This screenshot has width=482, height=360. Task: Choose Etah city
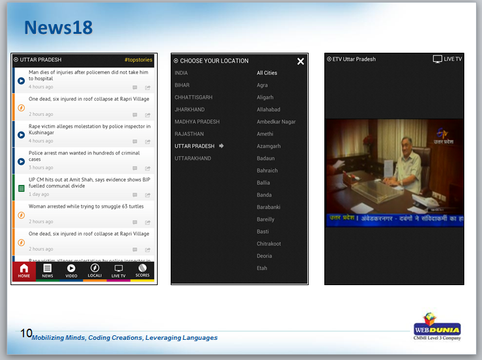click(x=262, y=268)
